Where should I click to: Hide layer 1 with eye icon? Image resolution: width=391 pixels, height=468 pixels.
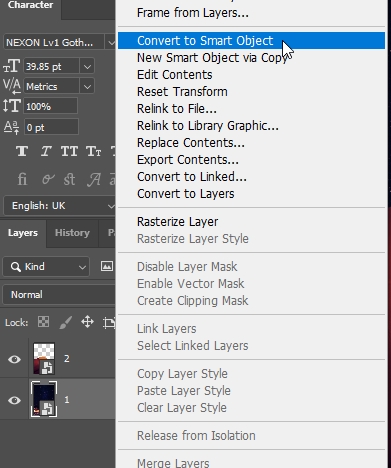pyautogui.click(x=14, y=400)
